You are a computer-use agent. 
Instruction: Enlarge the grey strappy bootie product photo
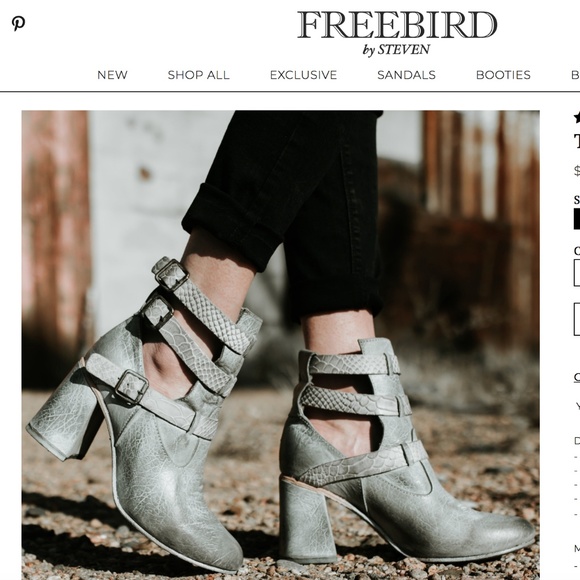280,345
